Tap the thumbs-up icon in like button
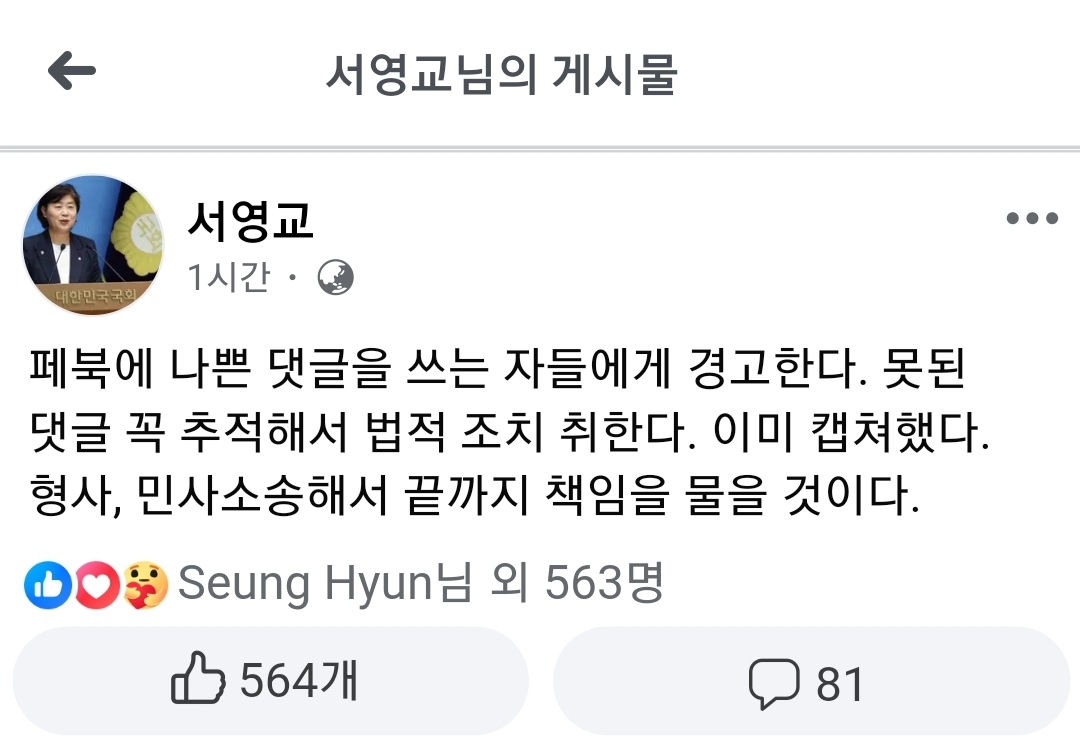1080x756 pixels. coord(198,678)
